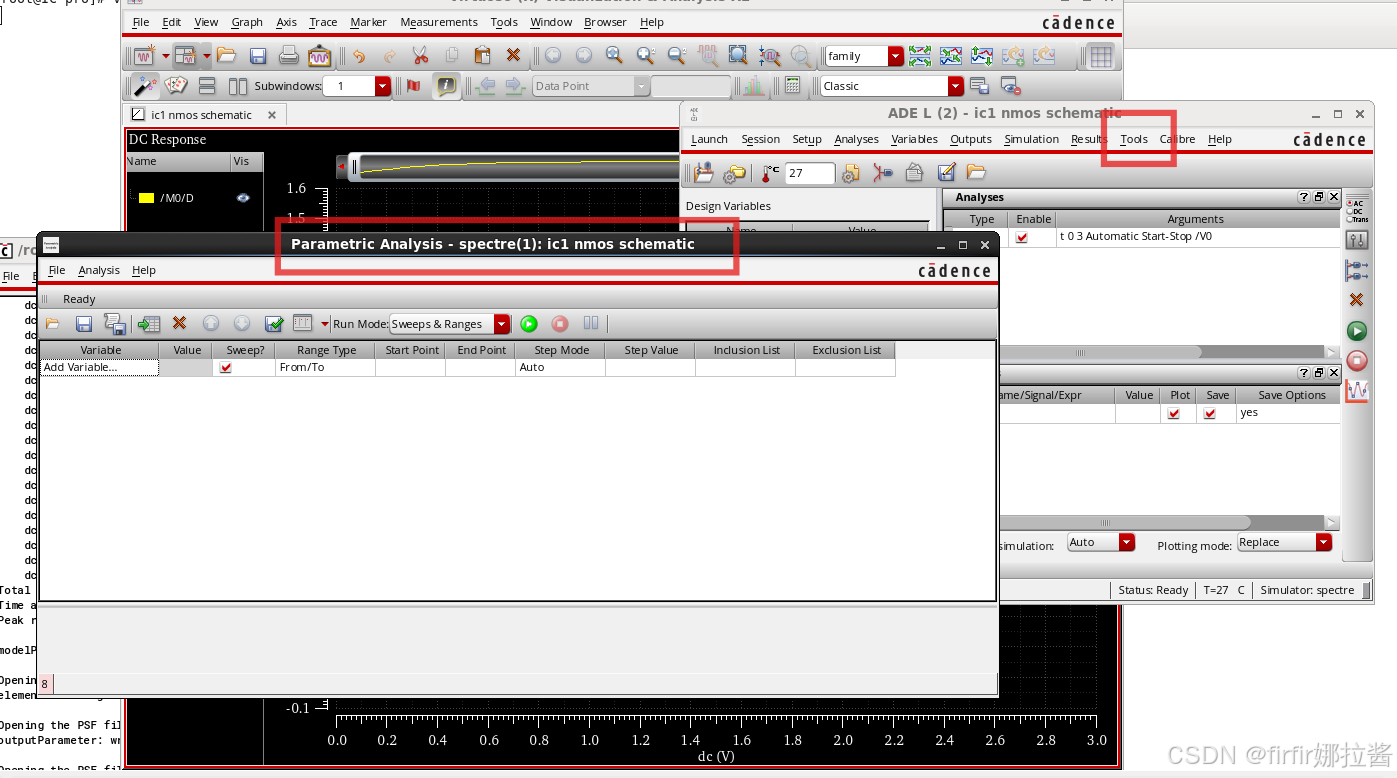Pause the parametric analysis run
Viewport: 1397px width, 778px height.
591,323
